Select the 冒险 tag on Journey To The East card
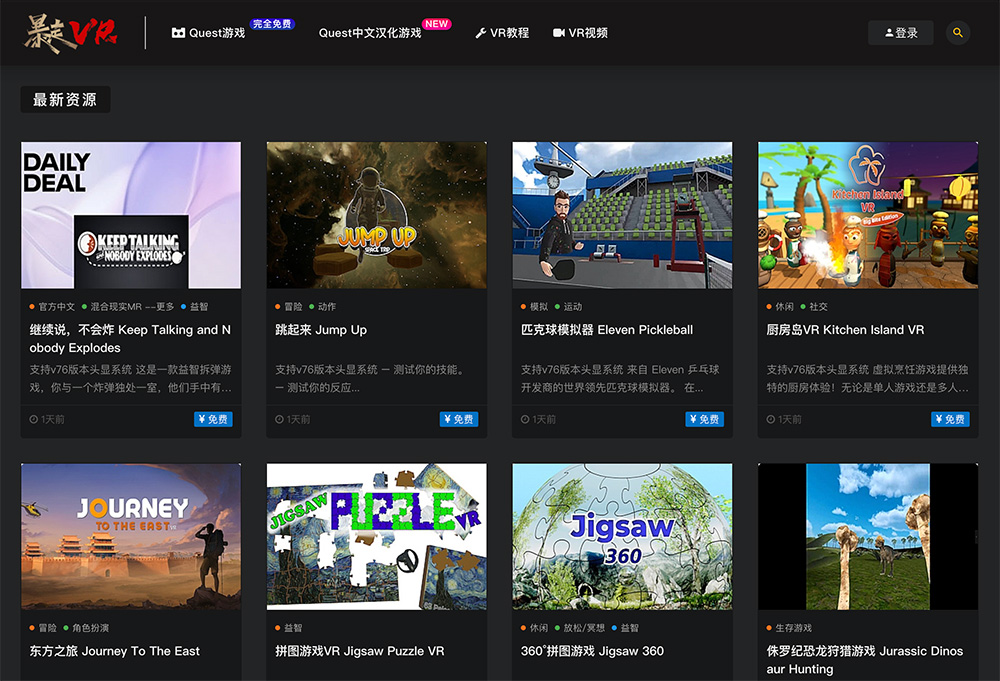The width and height of the screenshot is (1000, 681). [43, 628]
